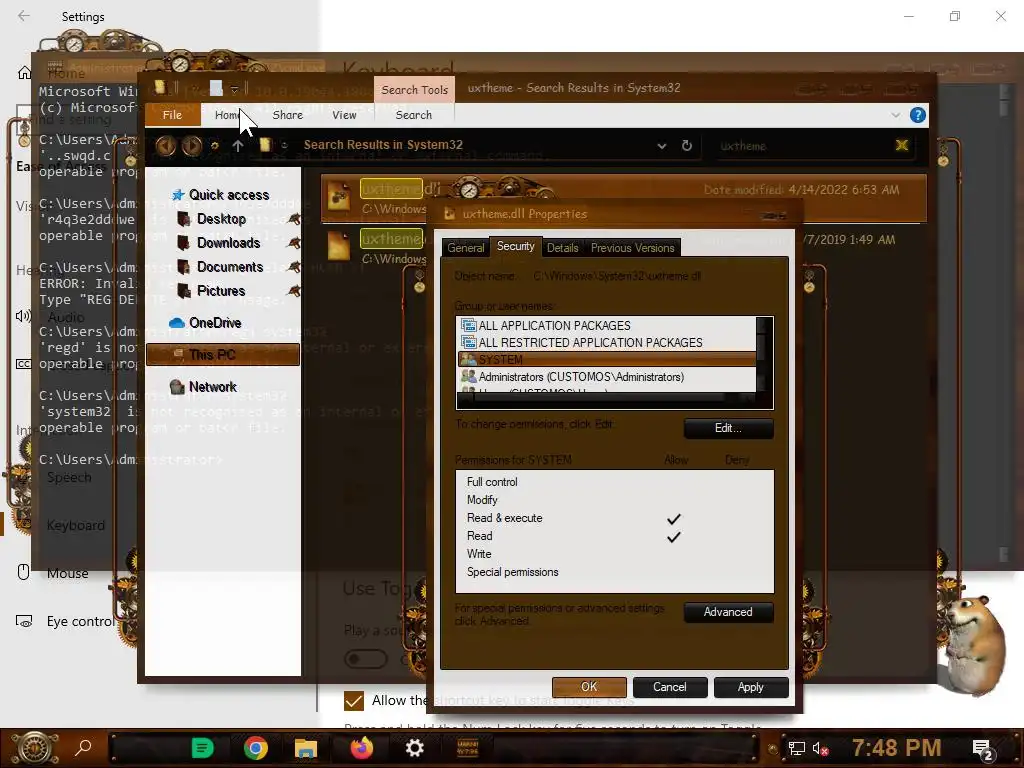Viewport: 1024px width, 768px height.
Task: Expand the Explorer ribbon chevron
Action: (895, 116)
